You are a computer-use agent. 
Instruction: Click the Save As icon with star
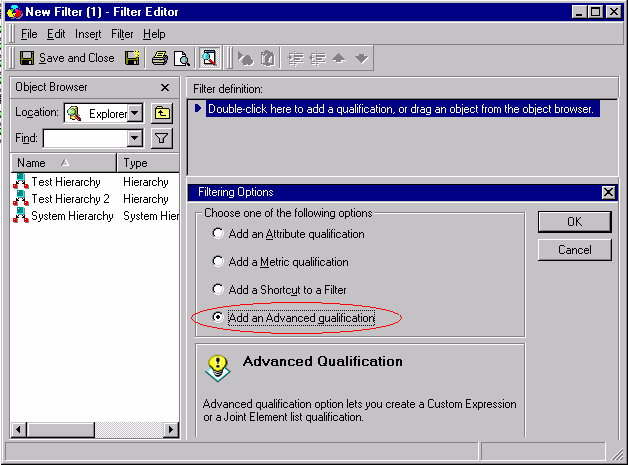132,58
